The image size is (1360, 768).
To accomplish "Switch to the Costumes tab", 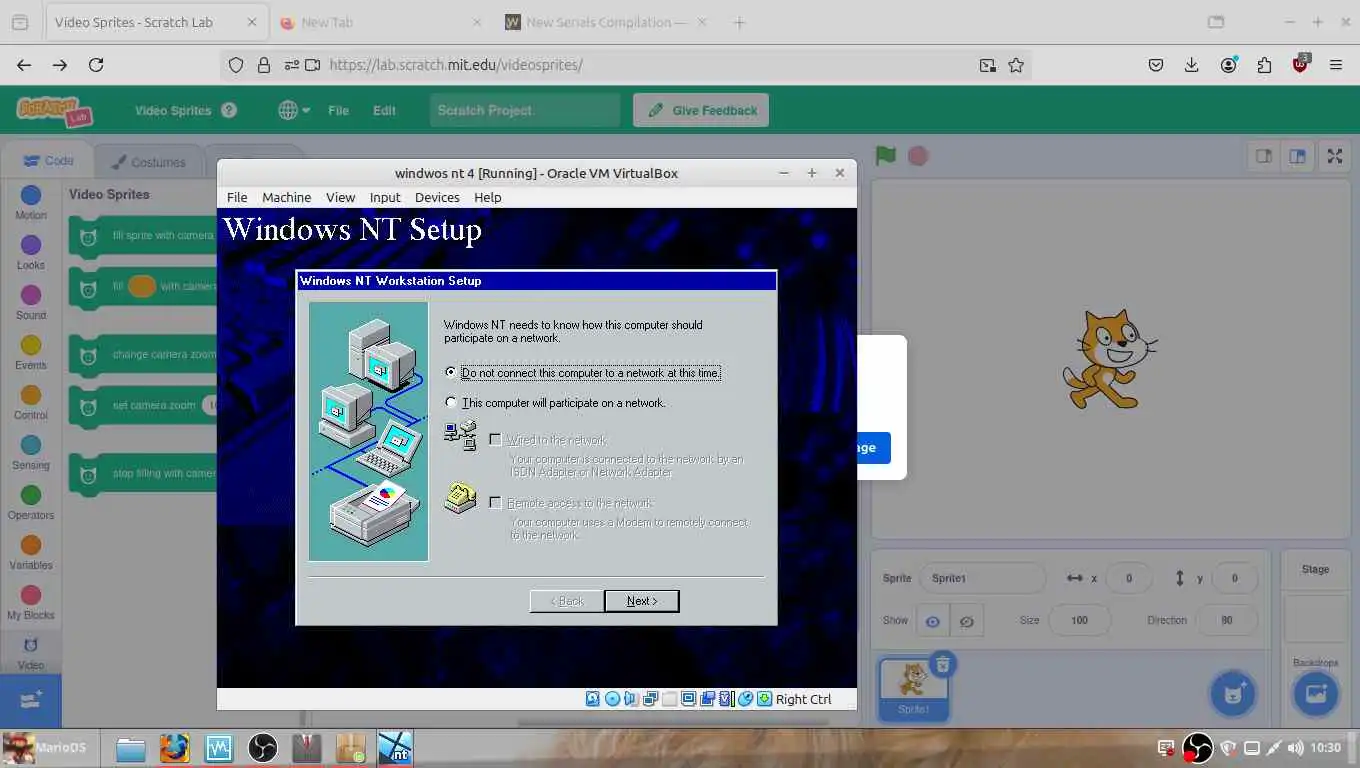I will (148, 161).
